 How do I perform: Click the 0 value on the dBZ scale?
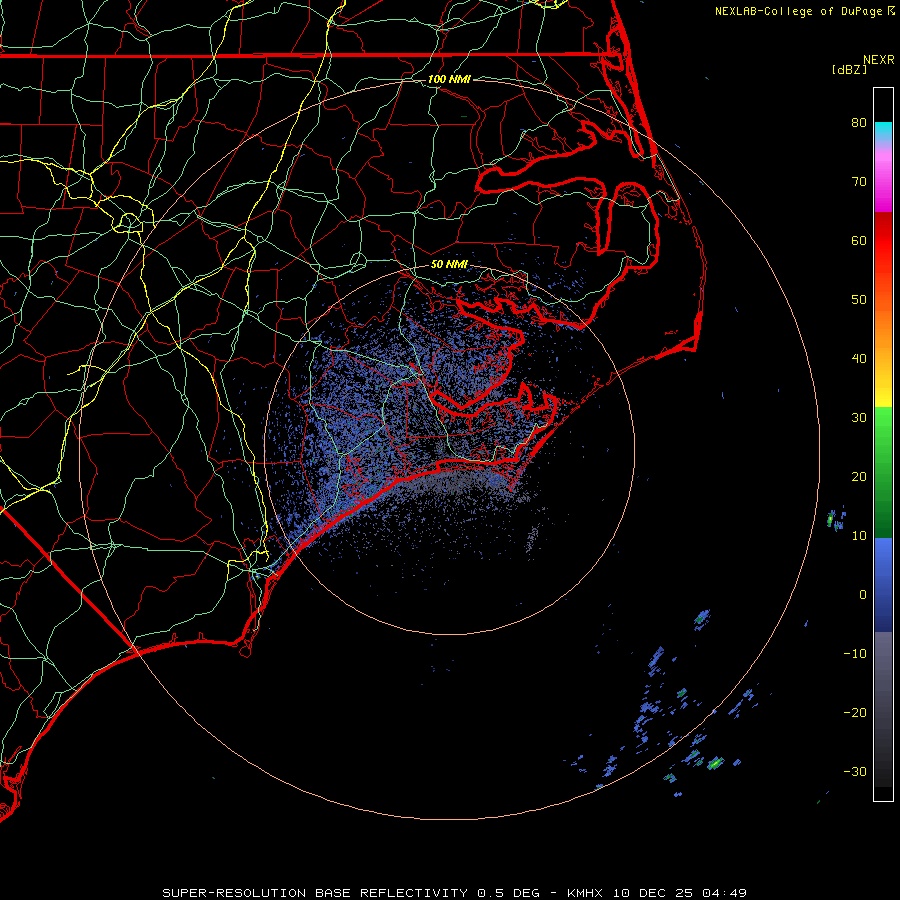point(863,595)
